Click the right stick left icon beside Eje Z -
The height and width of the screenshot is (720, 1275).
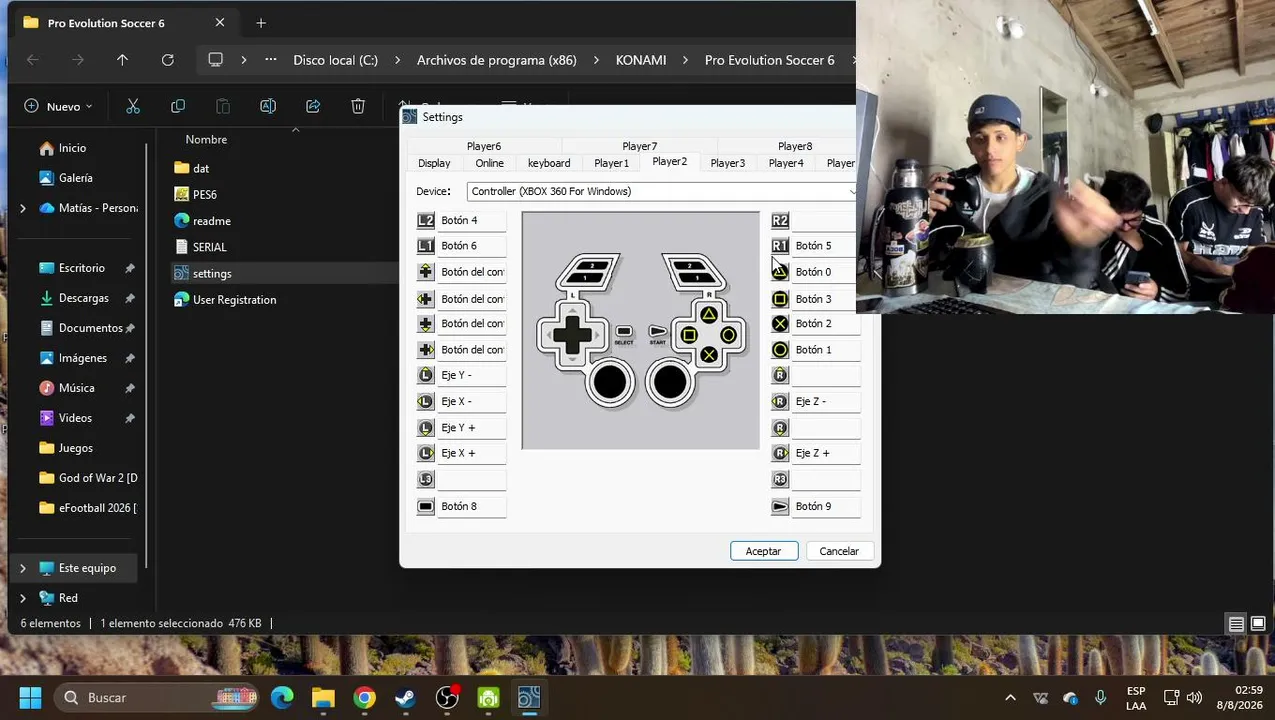pos(780,401)
